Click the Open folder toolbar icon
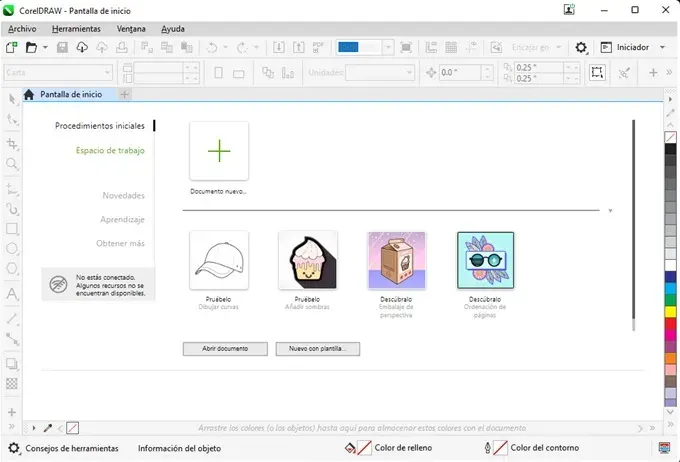 click(x=31, y=47)
